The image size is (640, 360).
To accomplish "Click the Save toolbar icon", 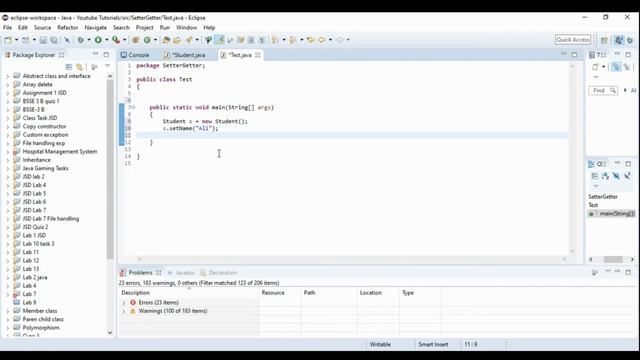I will [43, 40].
